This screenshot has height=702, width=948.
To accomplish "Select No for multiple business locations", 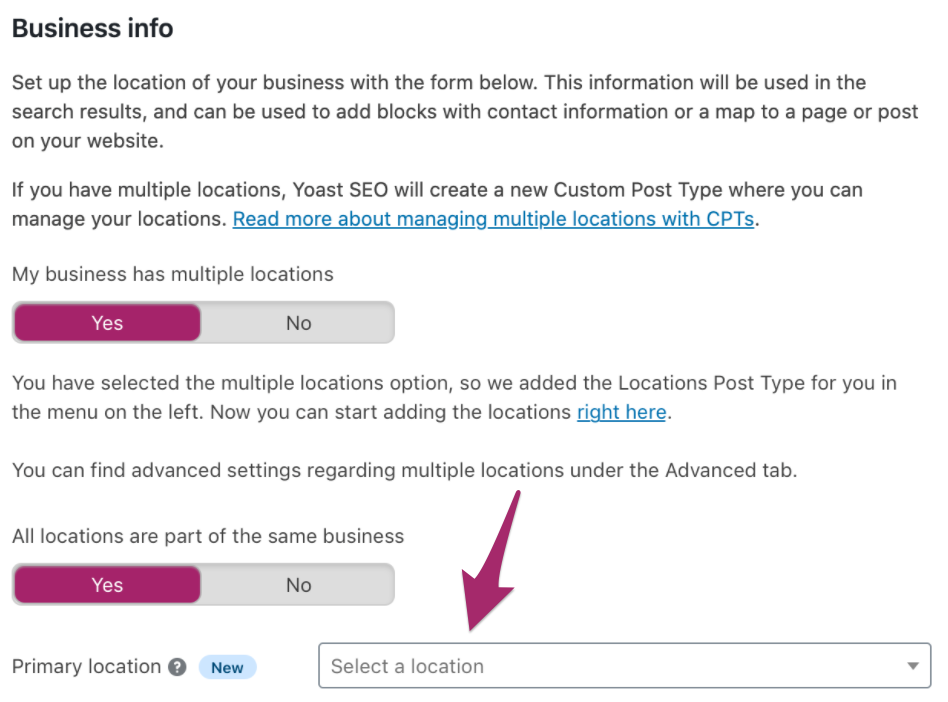I will pos(298,323).
